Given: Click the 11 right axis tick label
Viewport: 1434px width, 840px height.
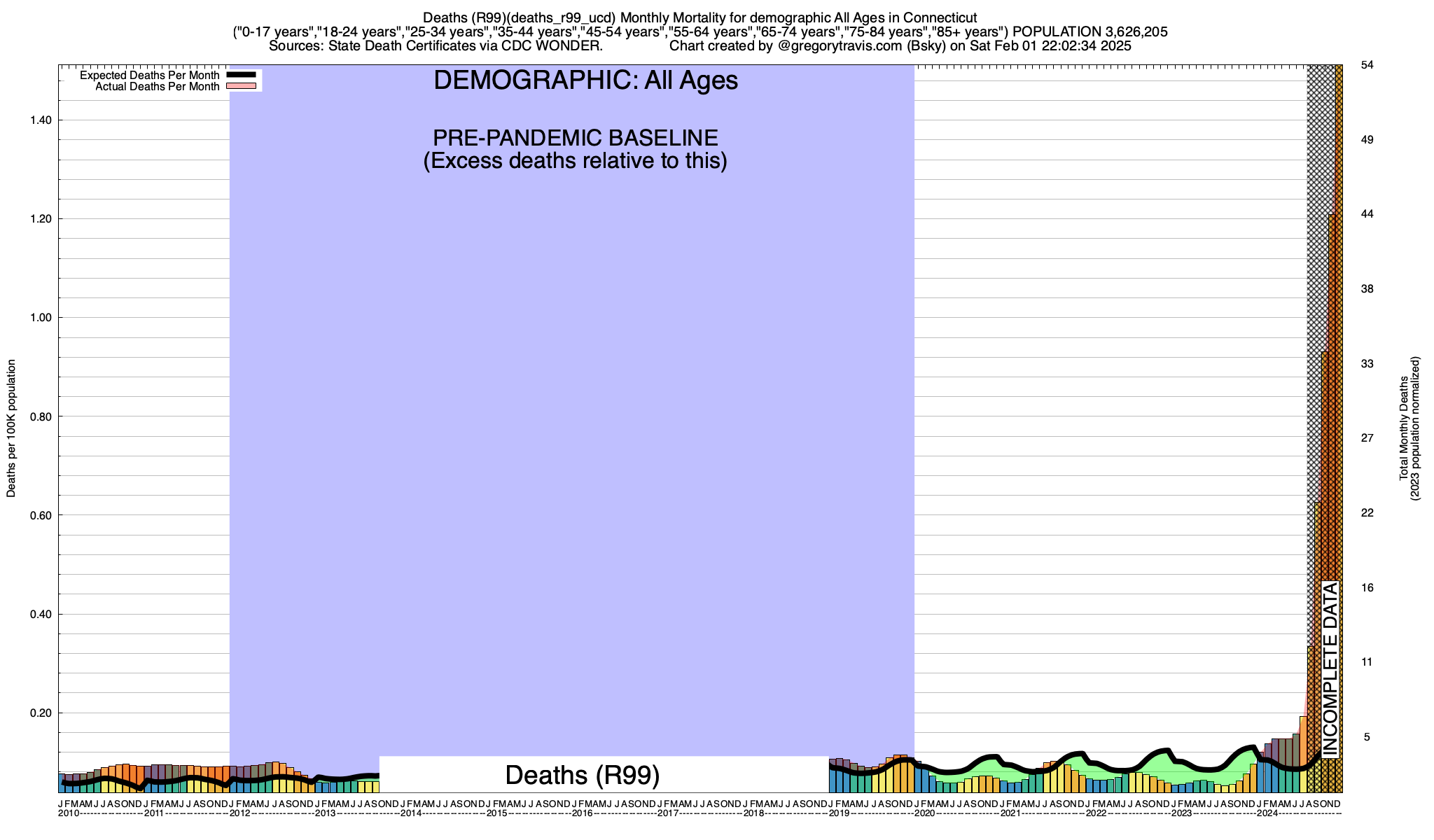Looking at the screenshot, I should click(1367, 662).
